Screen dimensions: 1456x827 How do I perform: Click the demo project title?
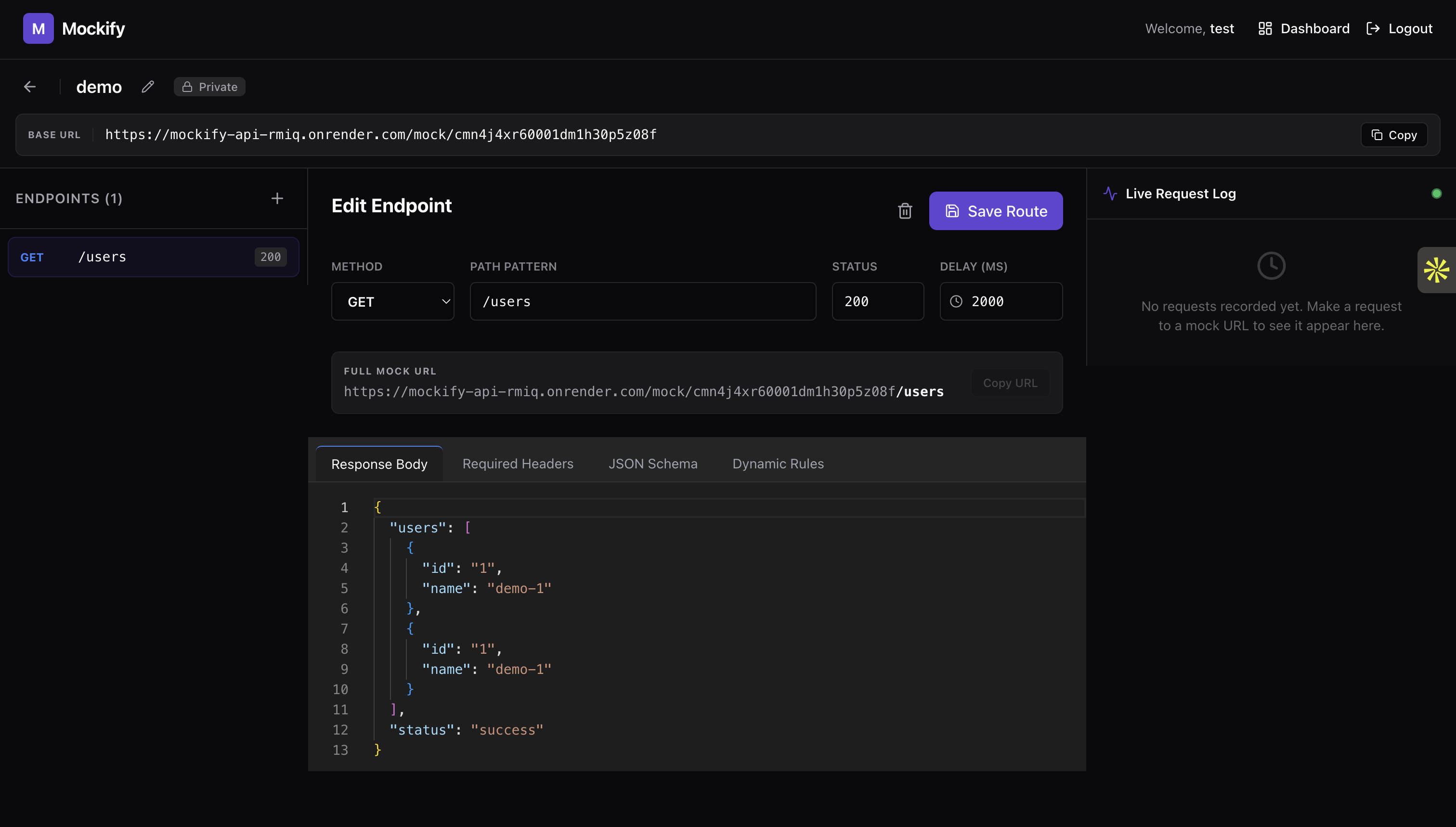[99, 87]
